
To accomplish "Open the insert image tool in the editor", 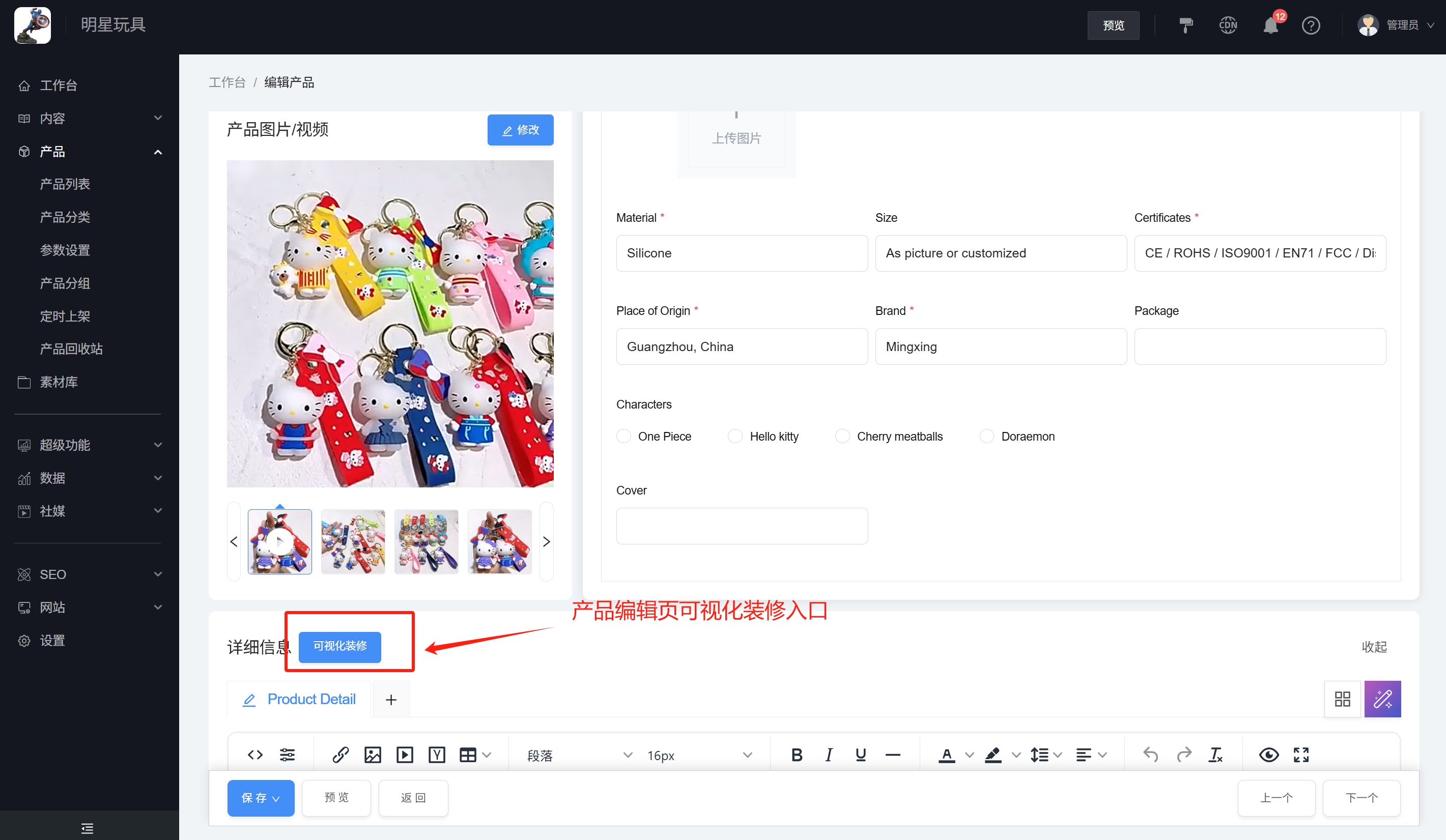I will [373, 755].
